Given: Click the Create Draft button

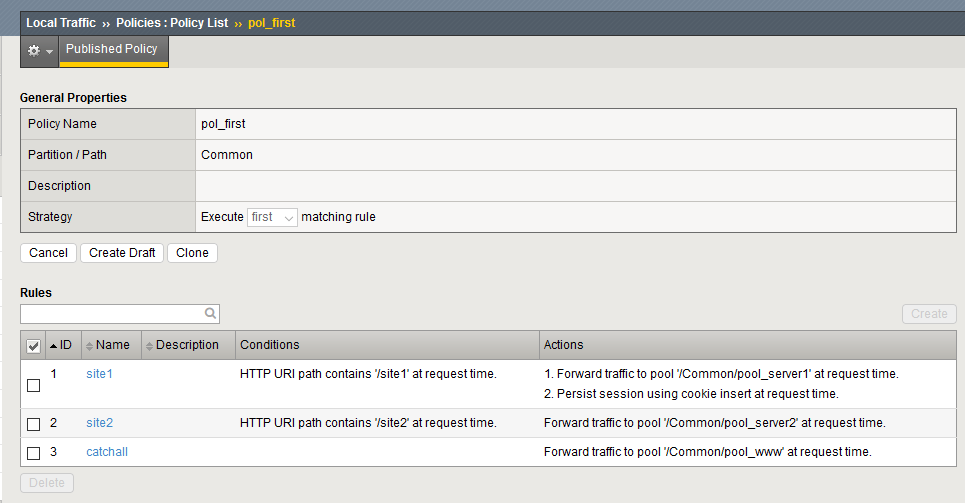Looking at the screenshot, I should (x=122, y=253).
